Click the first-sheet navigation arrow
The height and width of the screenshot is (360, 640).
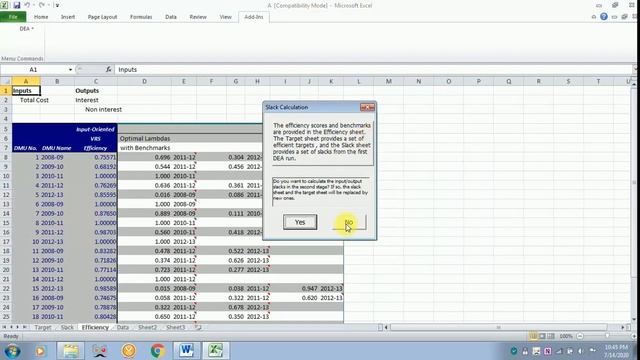pyautogui.click(x=4, y=327)
